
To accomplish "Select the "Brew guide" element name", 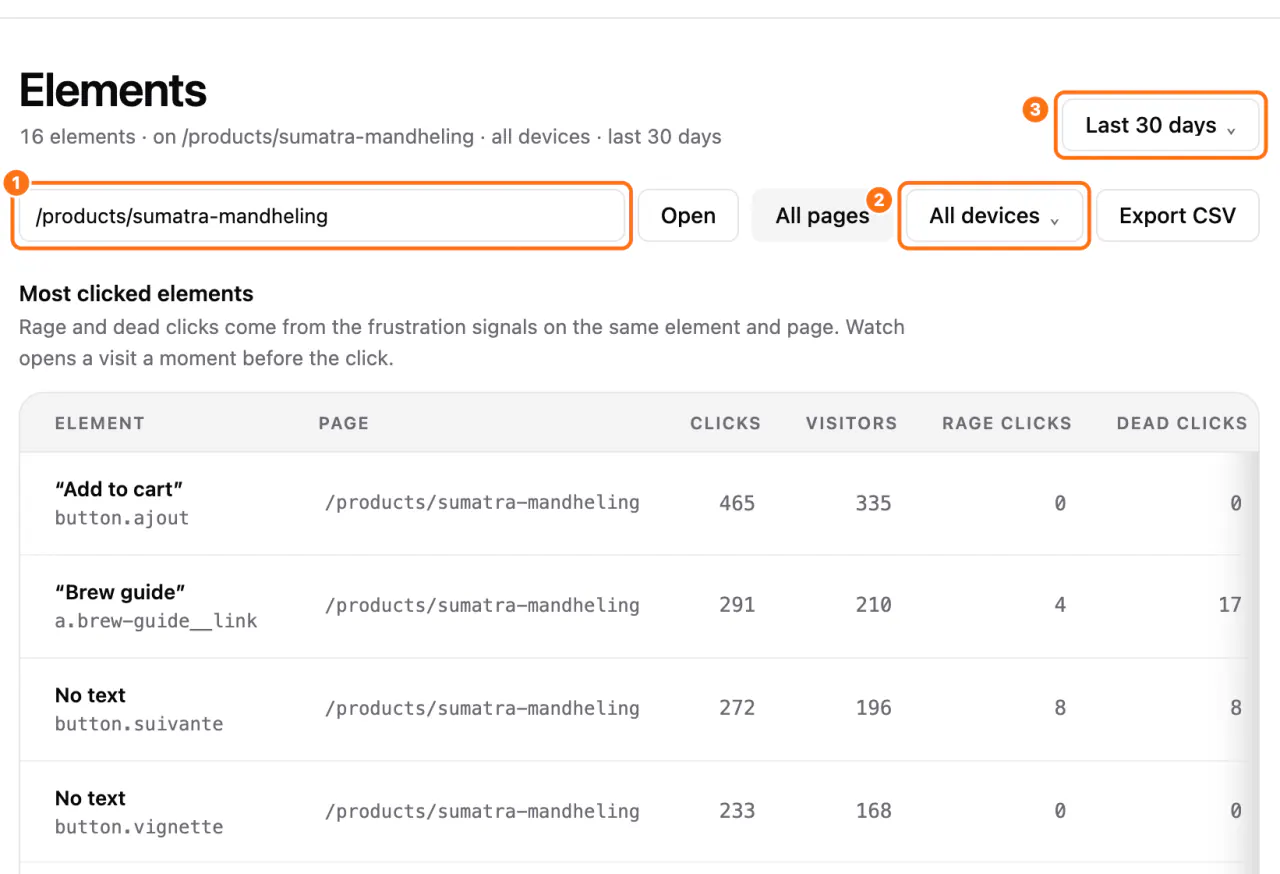I will point(120,592).
